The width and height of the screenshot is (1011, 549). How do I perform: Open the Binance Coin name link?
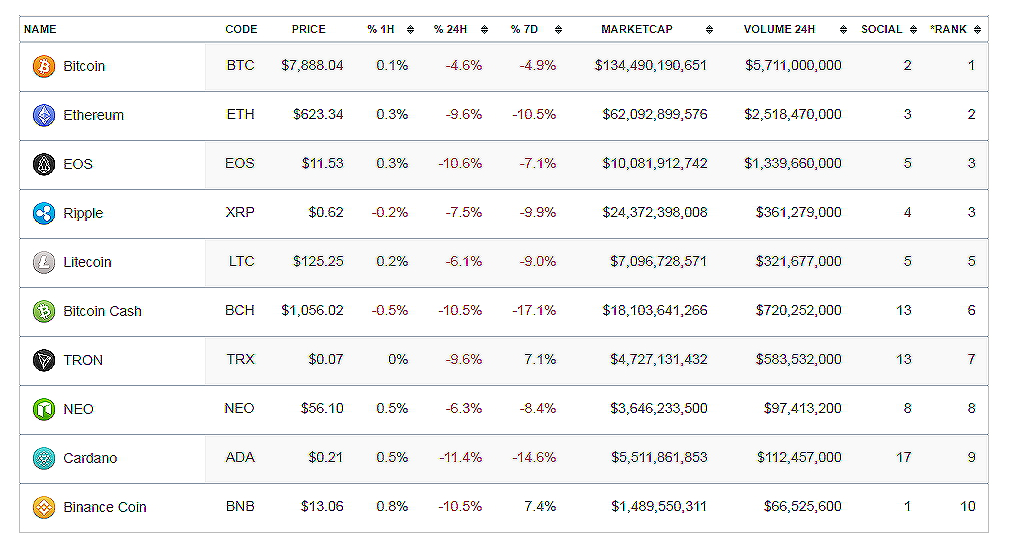[105, 507]
